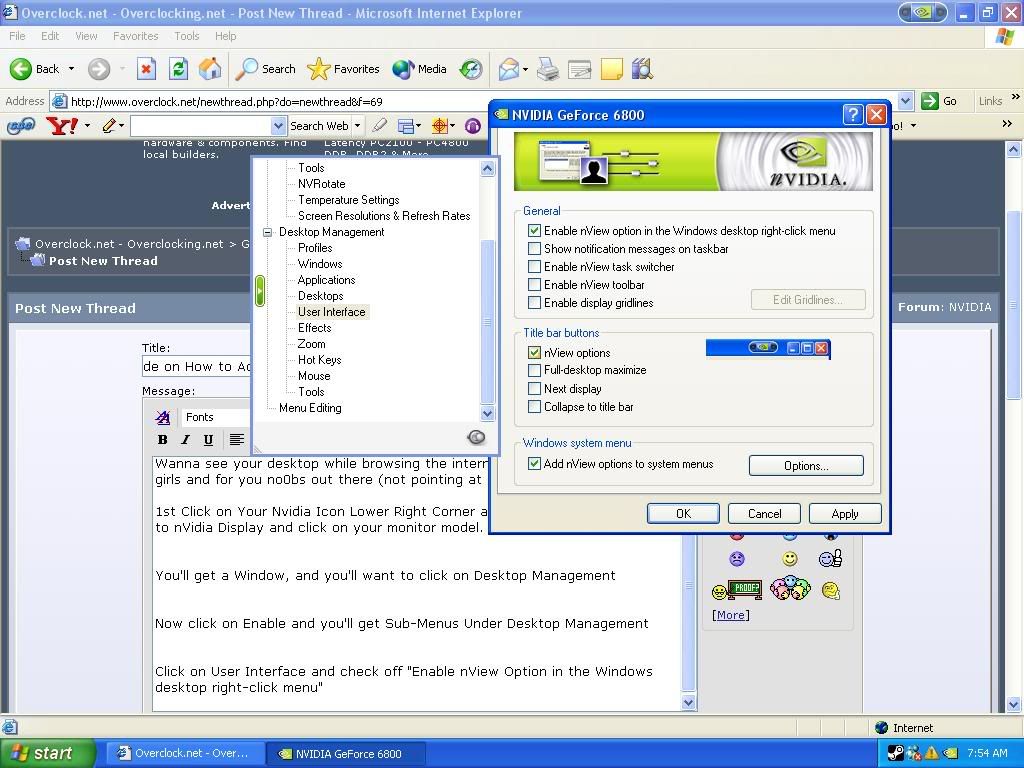Click the Apply button

[845, 513]
